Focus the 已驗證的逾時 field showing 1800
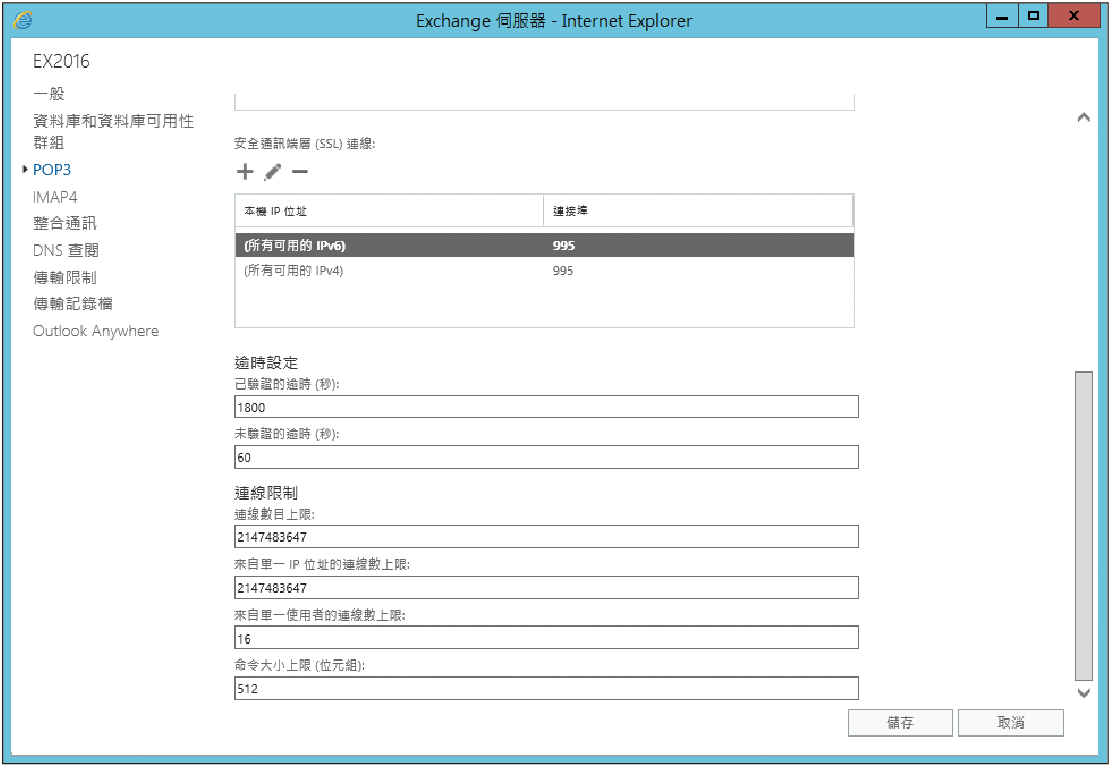Image resolution: width=1113 pixels, height=768 pixels. [x=547, y=407]
